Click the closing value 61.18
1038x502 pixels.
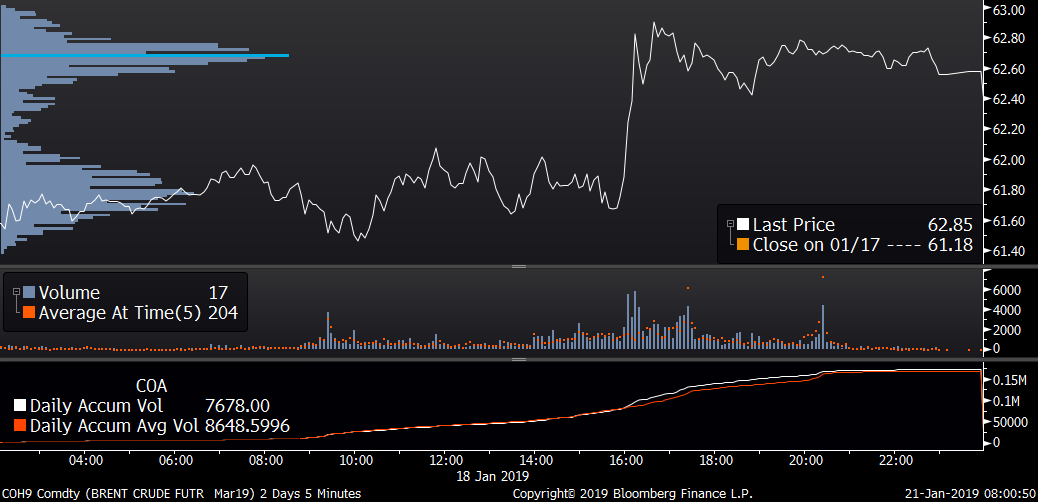coord(950,244)
